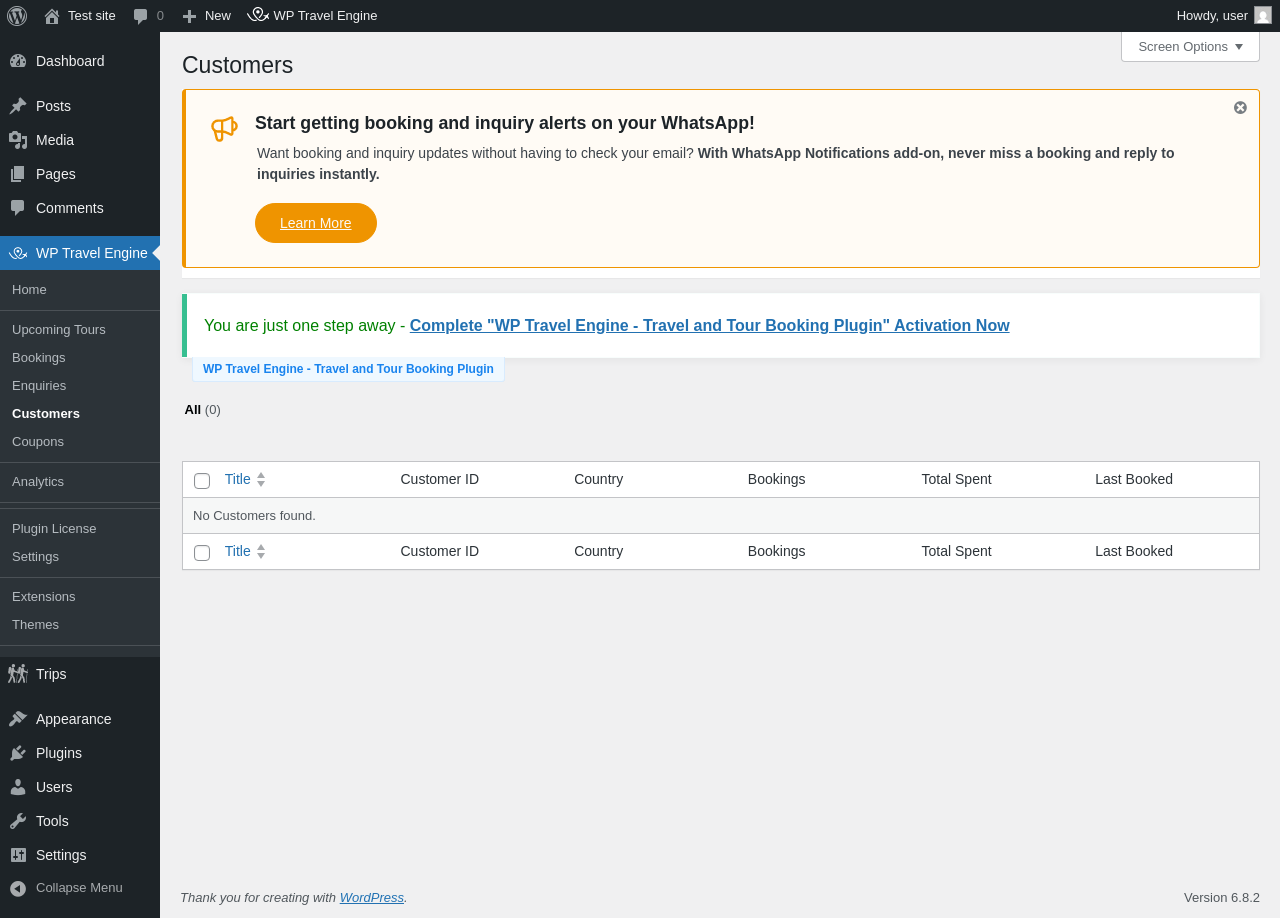Click the Pages icon in sidebar
Screen dimensions: 1280x918
pyautogui.click(x=18, y=174)
